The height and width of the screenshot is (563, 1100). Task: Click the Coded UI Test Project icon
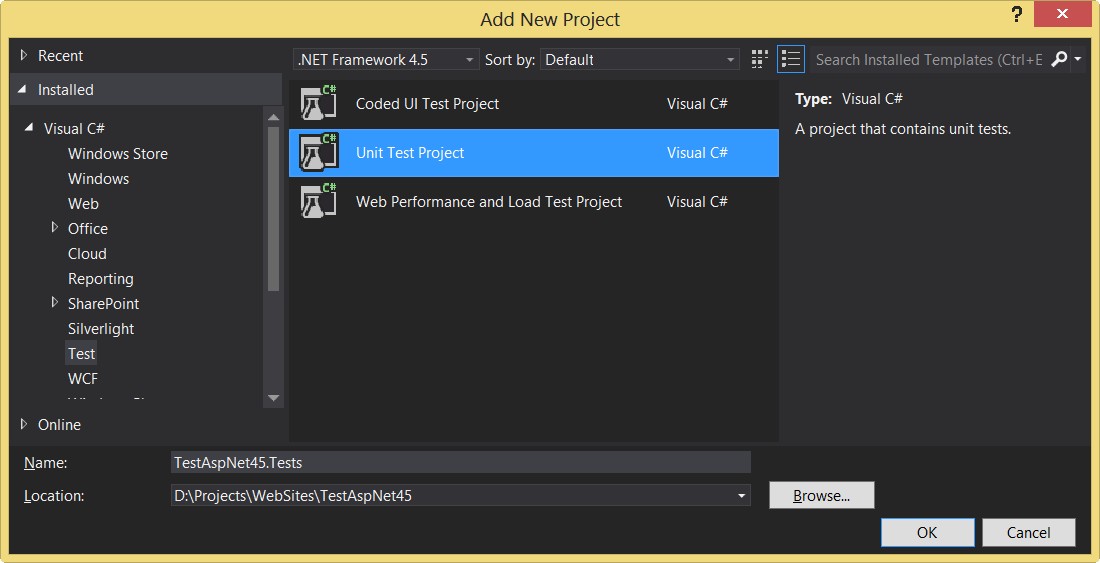319,103
